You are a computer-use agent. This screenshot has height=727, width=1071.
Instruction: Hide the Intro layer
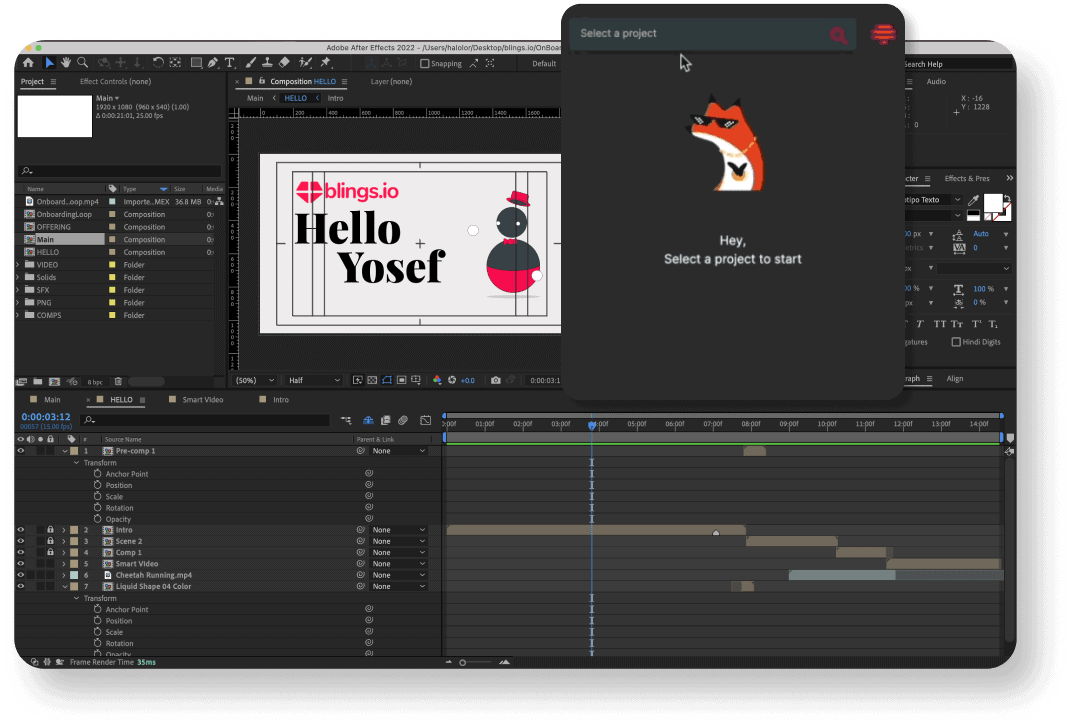pos(20,530)
